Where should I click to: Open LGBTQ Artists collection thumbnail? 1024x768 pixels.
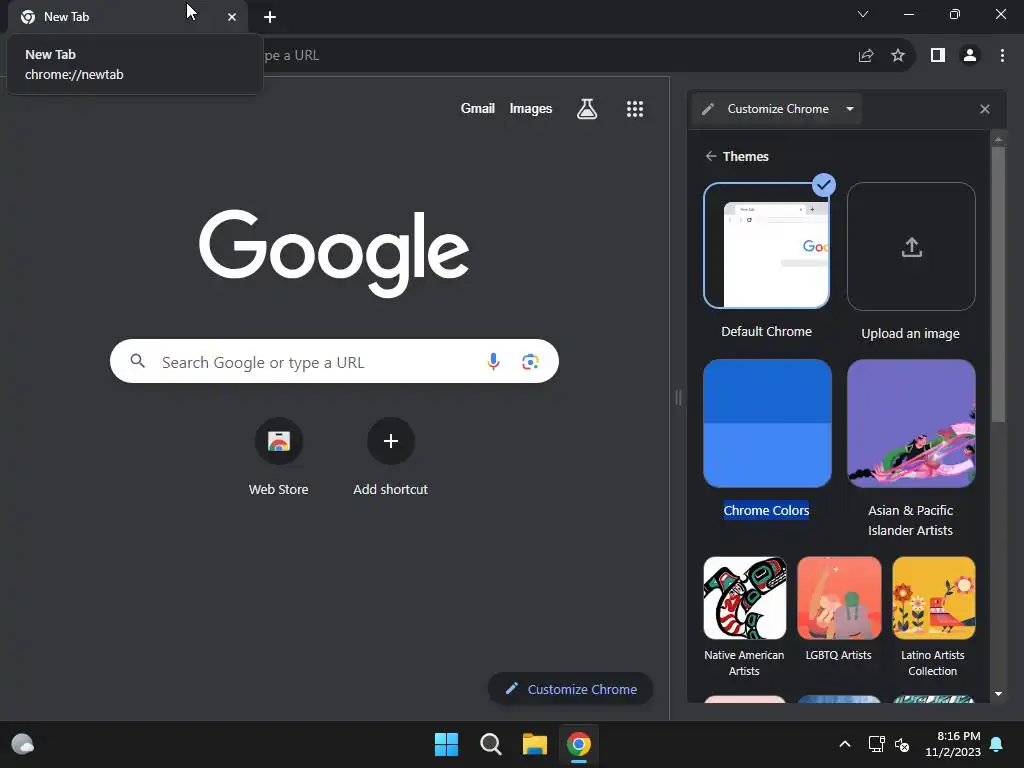coord(839,598)
